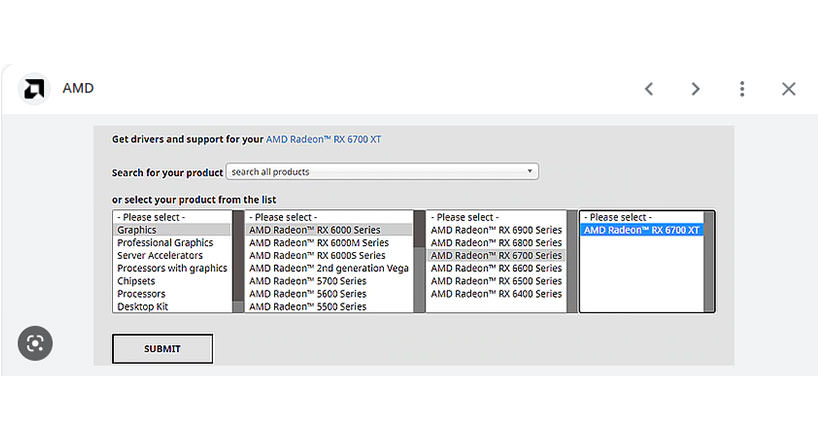Select AMD Radeon RX 6000M Series

tap(329, 243)
